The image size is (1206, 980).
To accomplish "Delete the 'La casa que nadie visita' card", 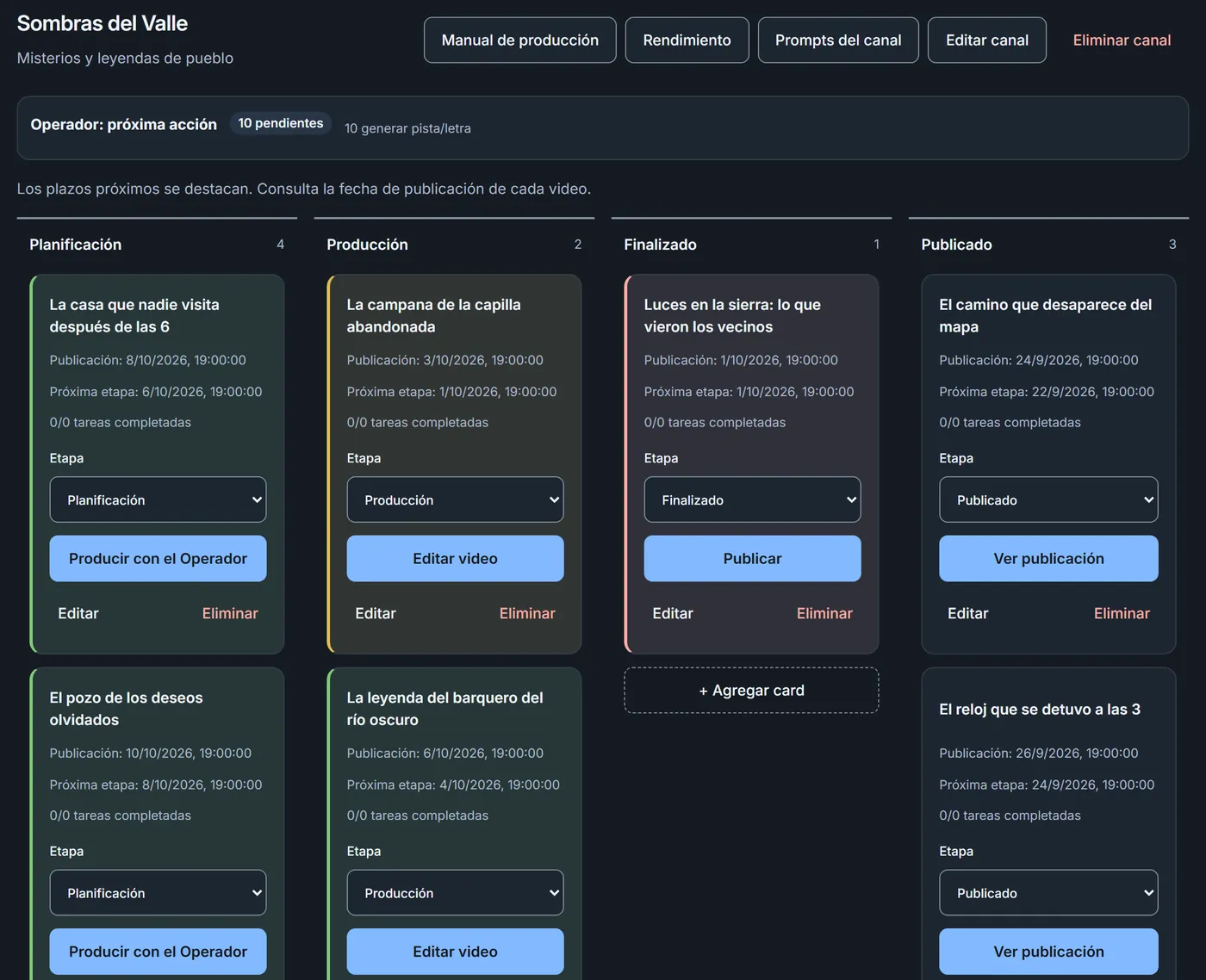I will (230, 613).
